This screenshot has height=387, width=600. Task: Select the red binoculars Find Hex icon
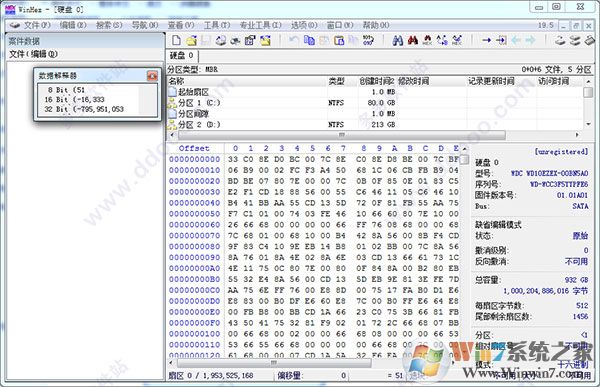coord(412,40)
